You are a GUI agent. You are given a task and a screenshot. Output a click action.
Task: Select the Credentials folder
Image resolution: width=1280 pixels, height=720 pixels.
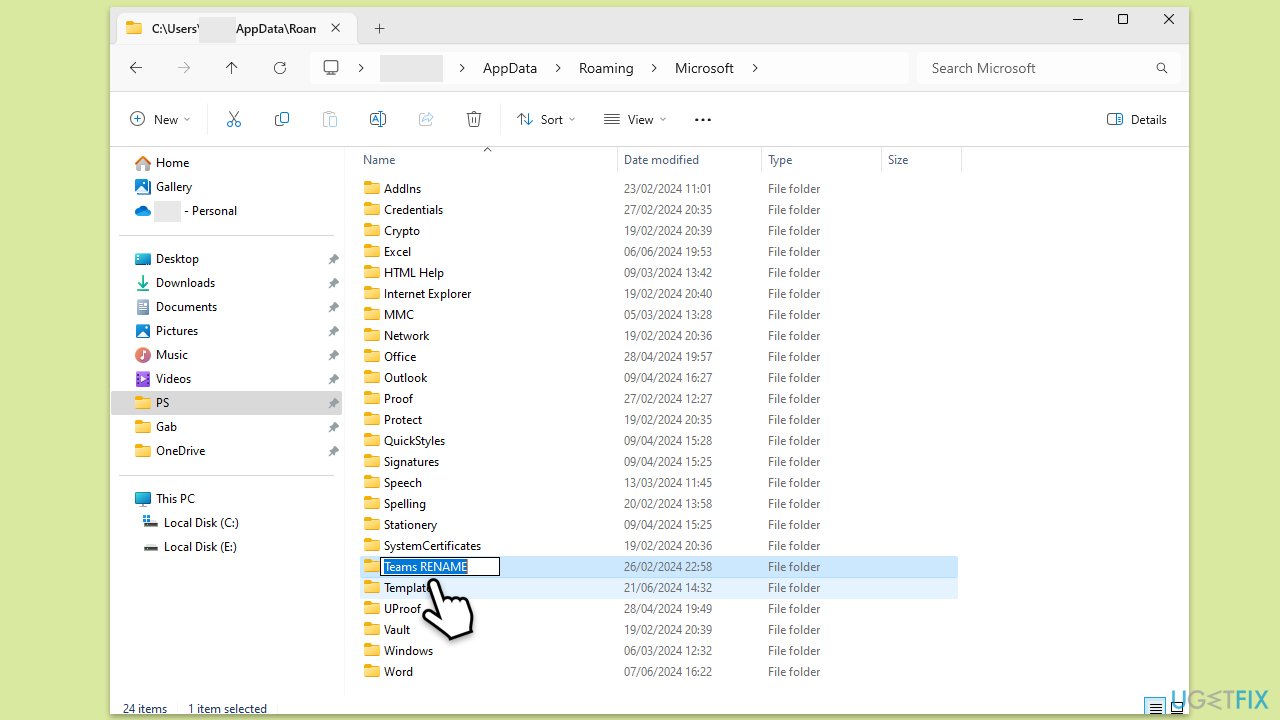(x=413, y=210)
